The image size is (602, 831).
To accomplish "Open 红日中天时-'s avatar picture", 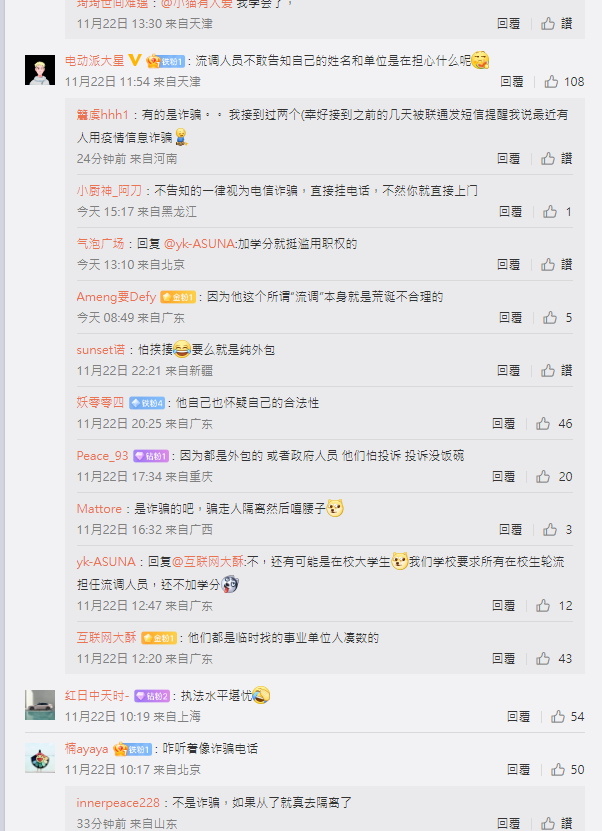I will (40, 705).
